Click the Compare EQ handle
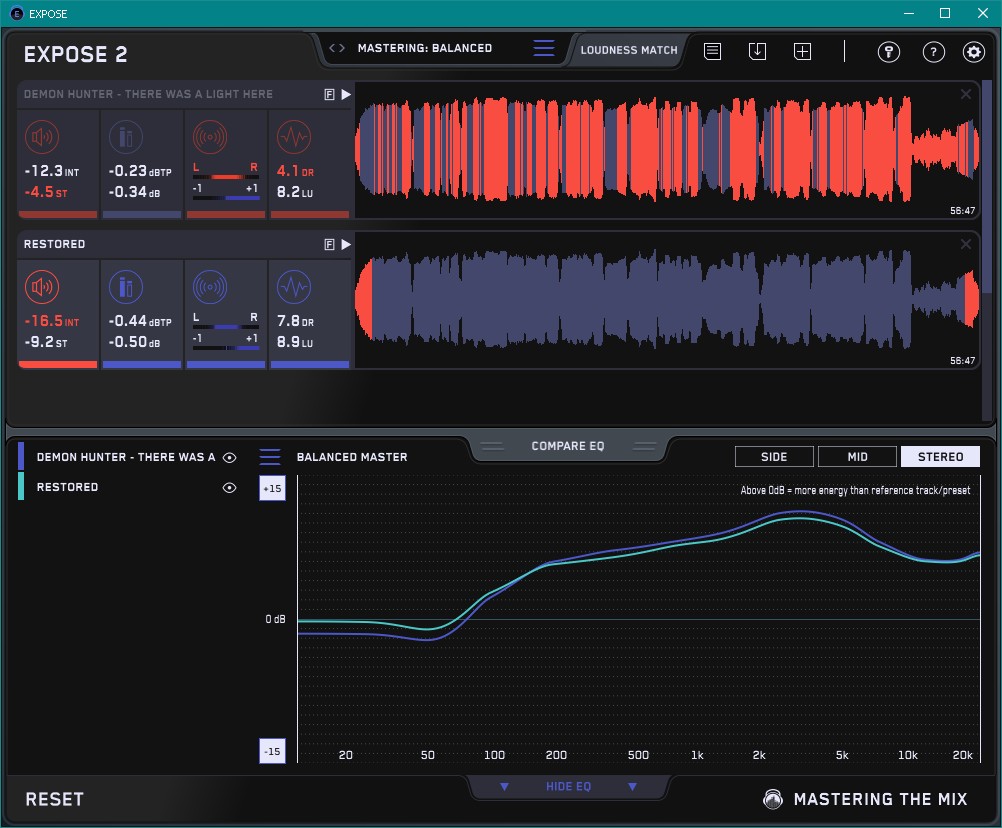 coord(567,446)
